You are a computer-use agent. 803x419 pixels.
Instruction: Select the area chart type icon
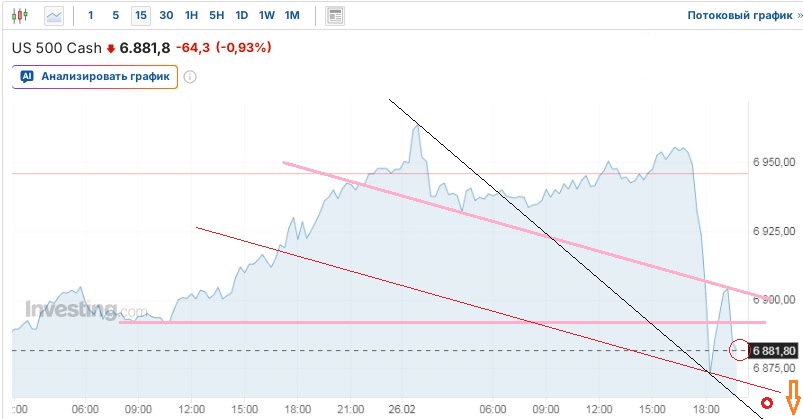[x=54, y=16]
